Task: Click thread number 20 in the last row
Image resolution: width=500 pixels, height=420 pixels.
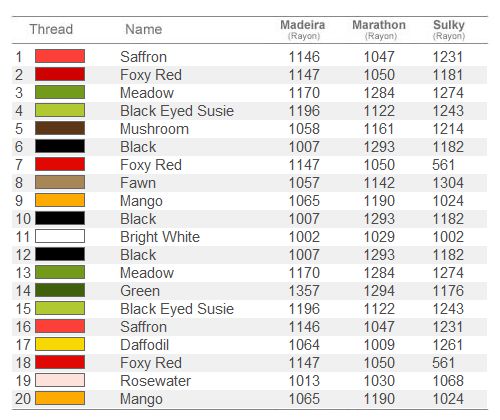Action: pyautogui.click(x=23, y=399)
